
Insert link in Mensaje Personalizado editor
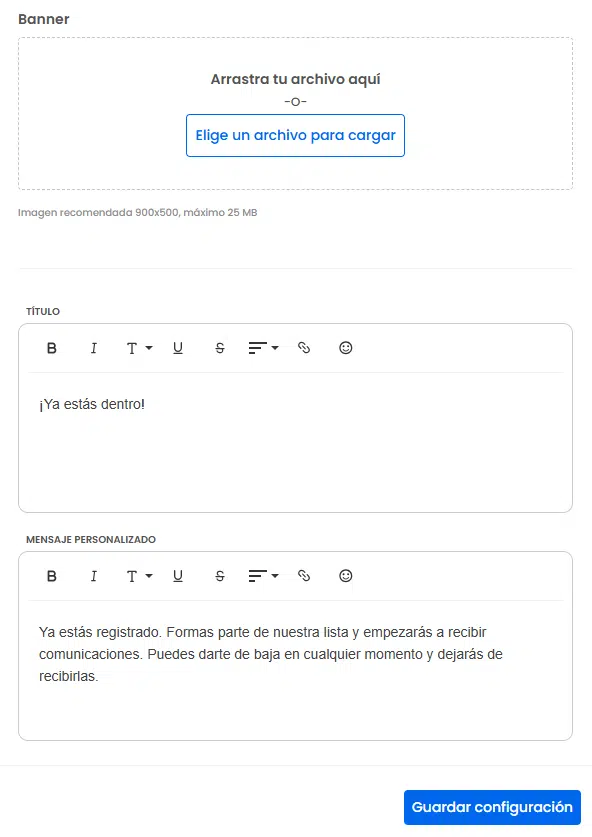304,576
